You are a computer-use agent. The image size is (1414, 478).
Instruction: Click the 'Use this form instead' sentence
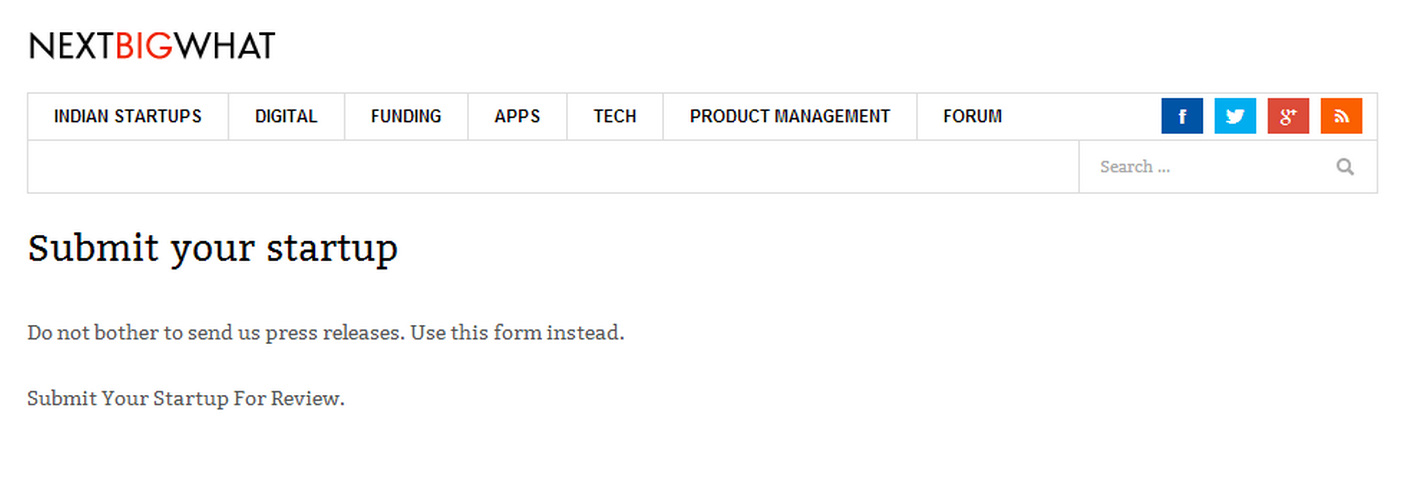tap(518, 332)
